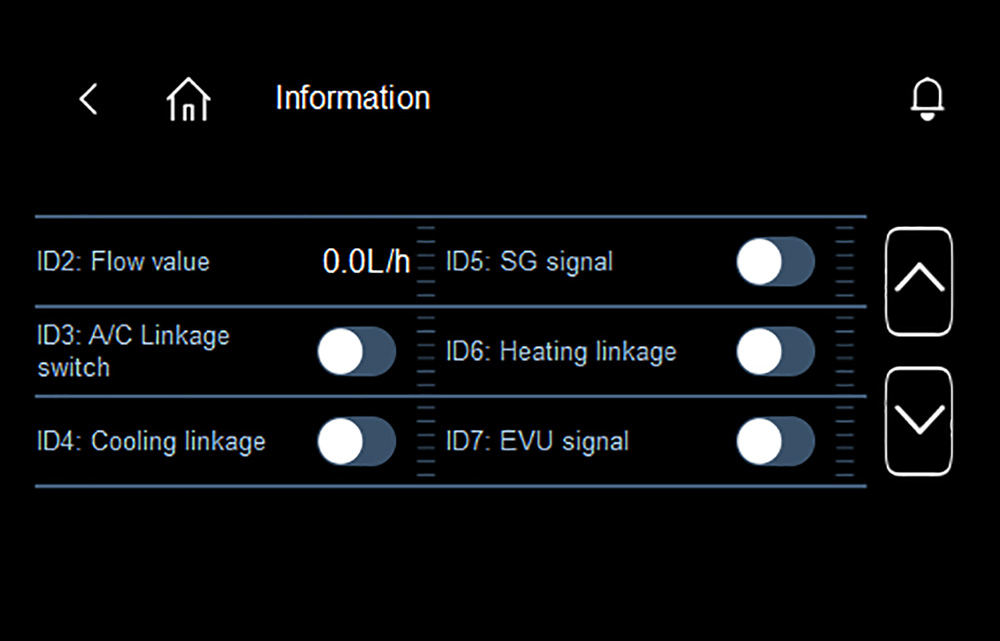Screen dimensions: 1000x641
Task: Open the home screen icon
Action: click(x=188, y=100)
